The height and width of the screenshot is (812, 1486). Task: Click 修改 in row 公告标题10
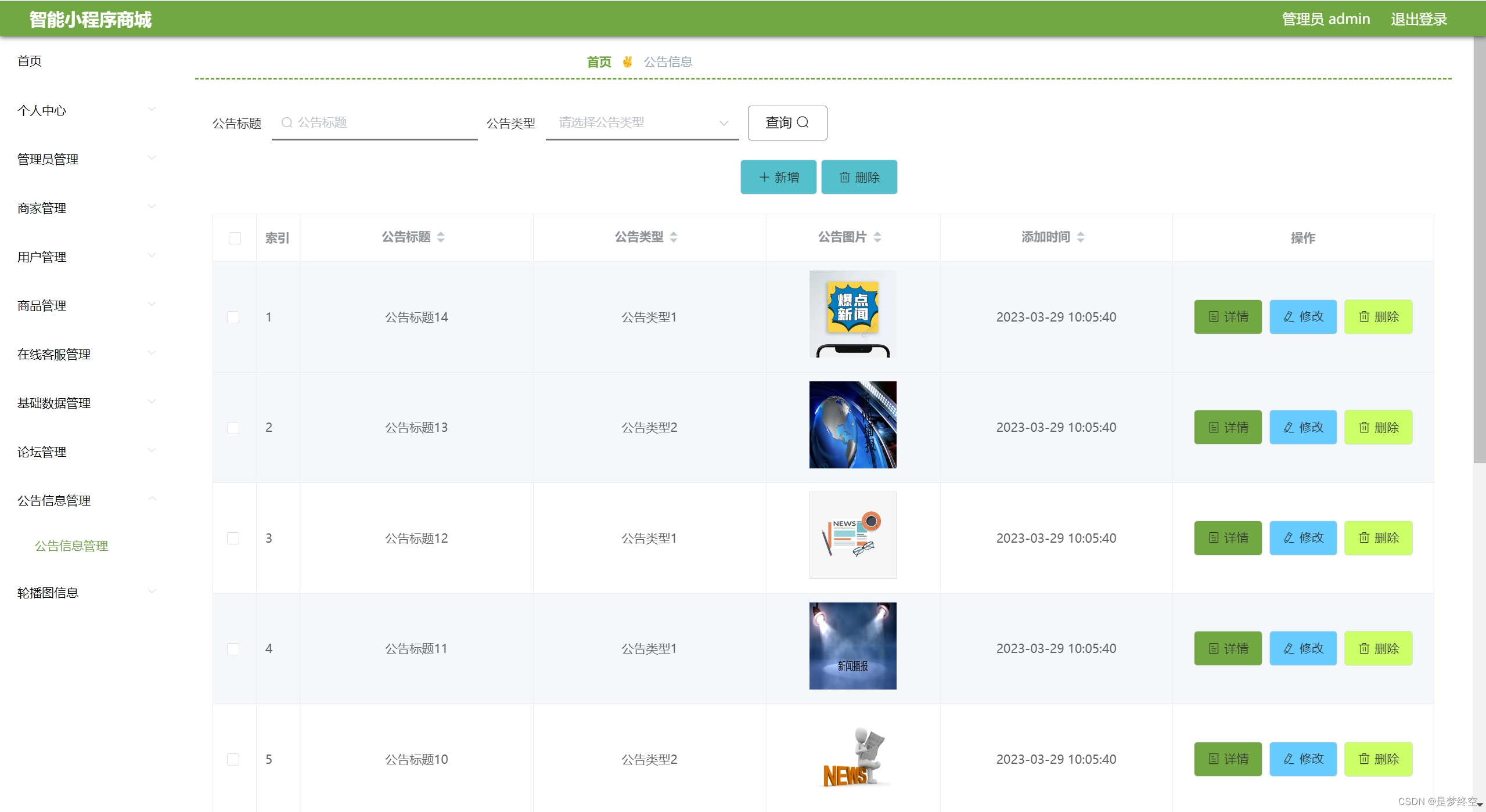tap(1303, 759)
